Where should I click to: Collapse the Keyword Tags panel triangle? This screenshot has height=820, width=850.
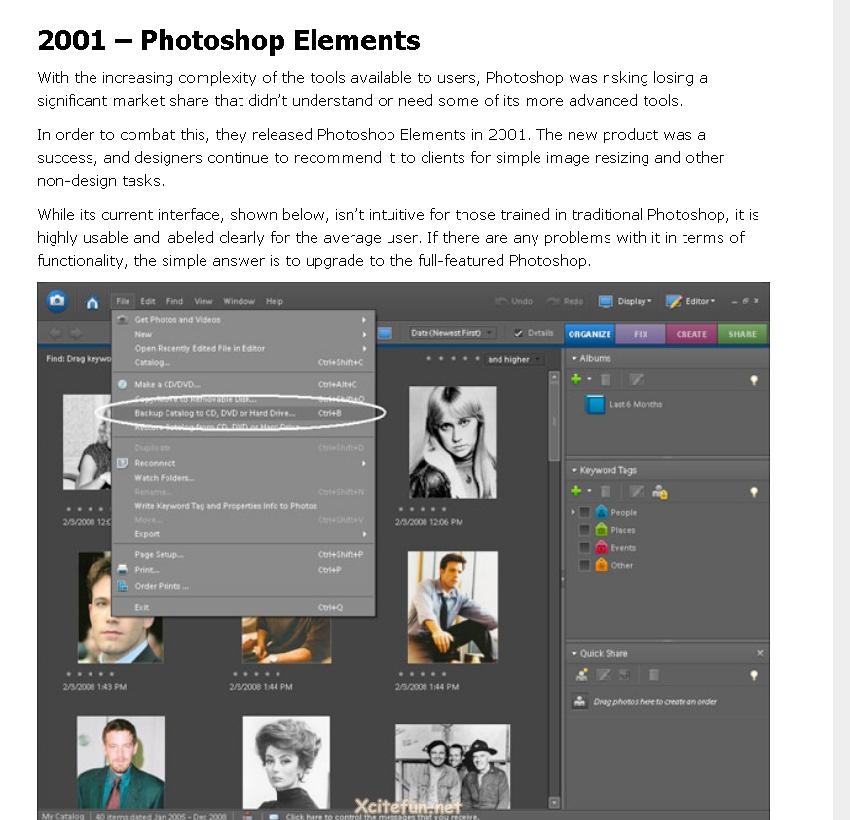[574, 470]
